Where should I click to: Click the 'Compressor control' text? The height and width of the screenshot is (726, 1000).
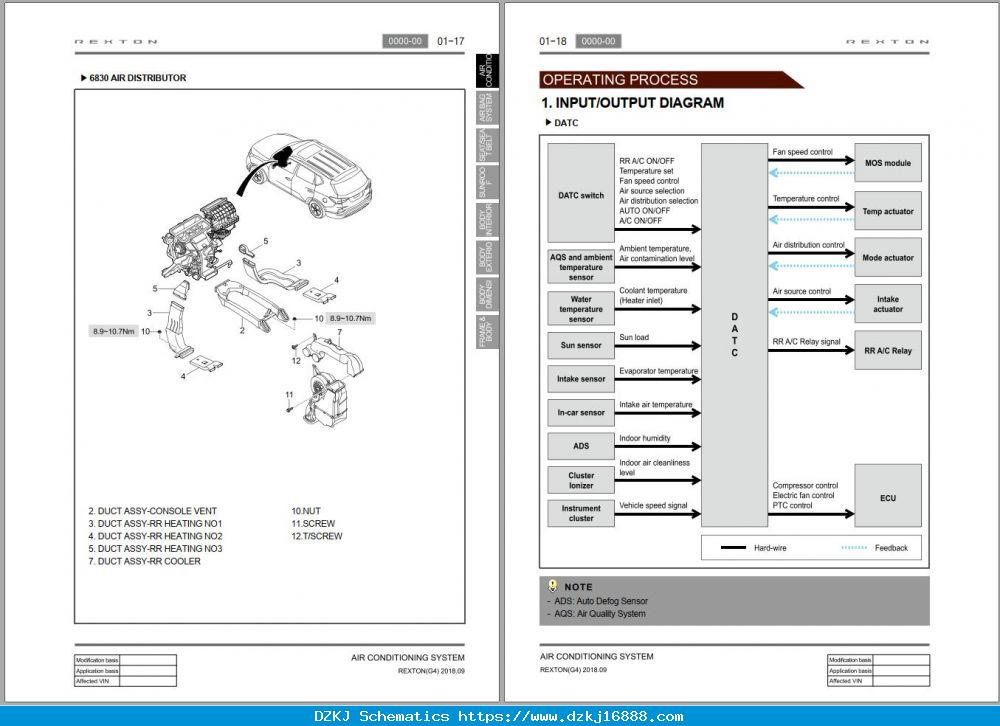tap(805, 485)
